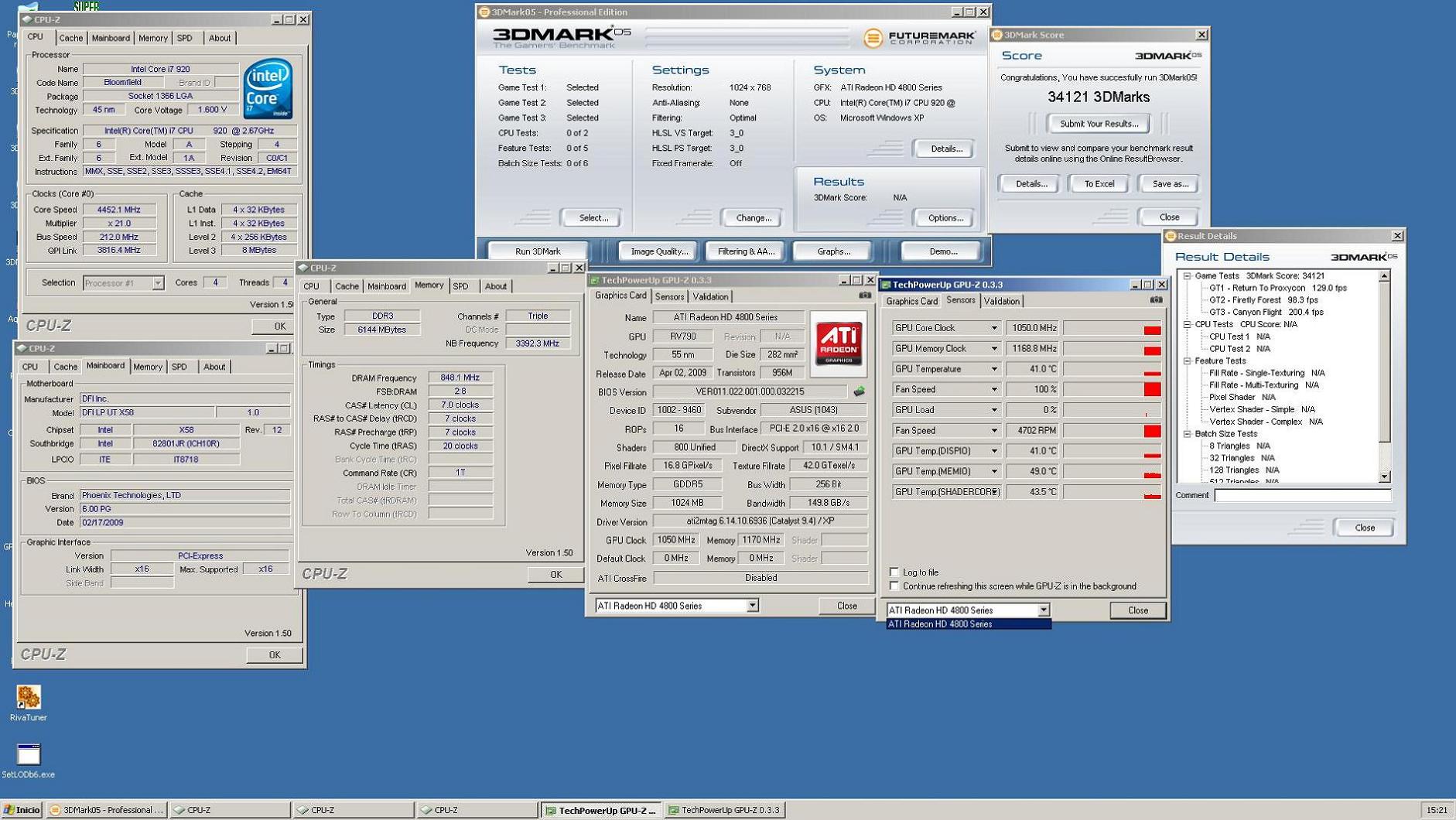Click the Futuremark Corporation logo in 3DMark05
This screenshot has width=1456, height=820.
920,38
